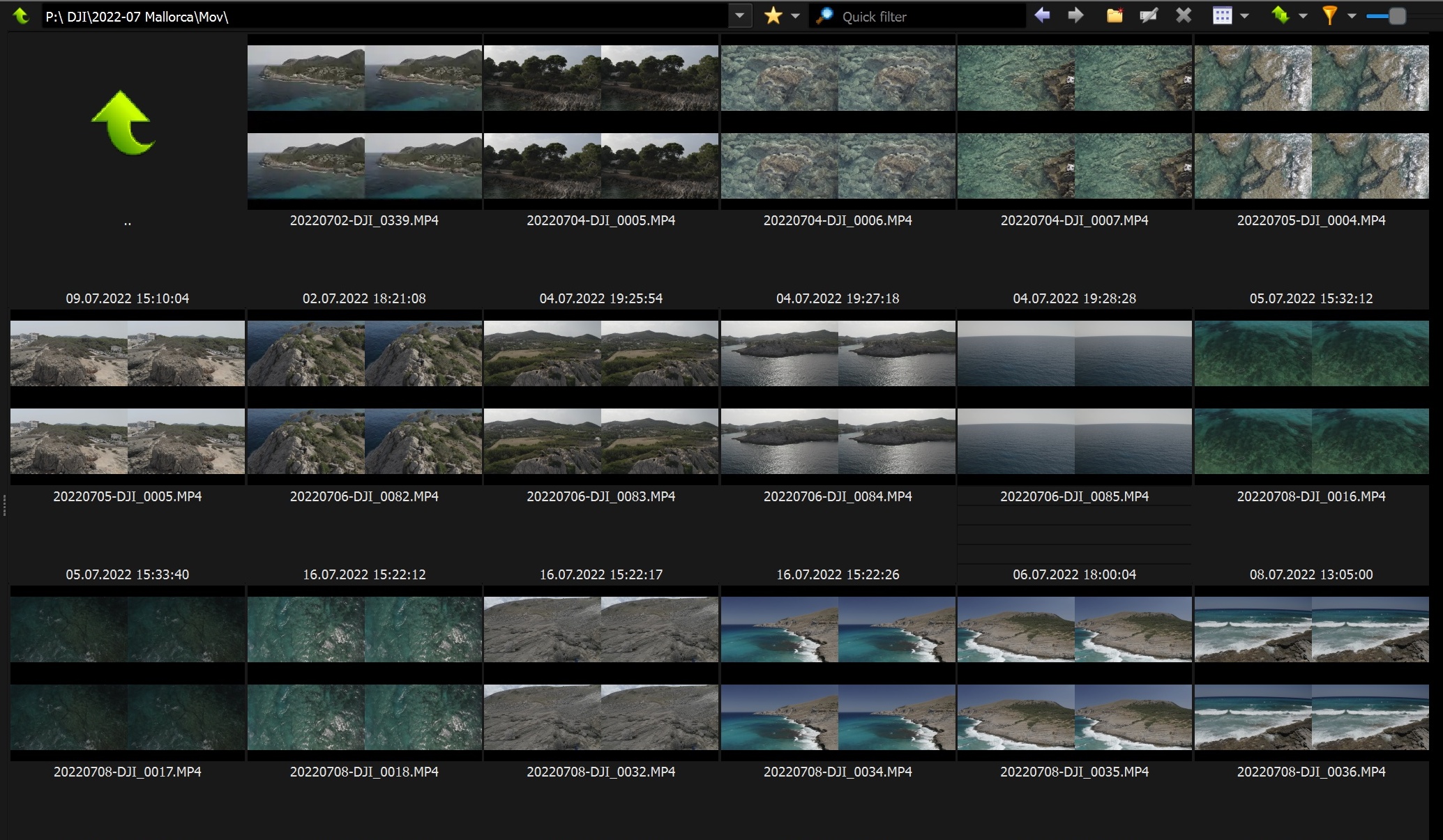This screenshot has width=1443, height=840.
Task: Open the favorites star menu
Action: coord(773,16)
